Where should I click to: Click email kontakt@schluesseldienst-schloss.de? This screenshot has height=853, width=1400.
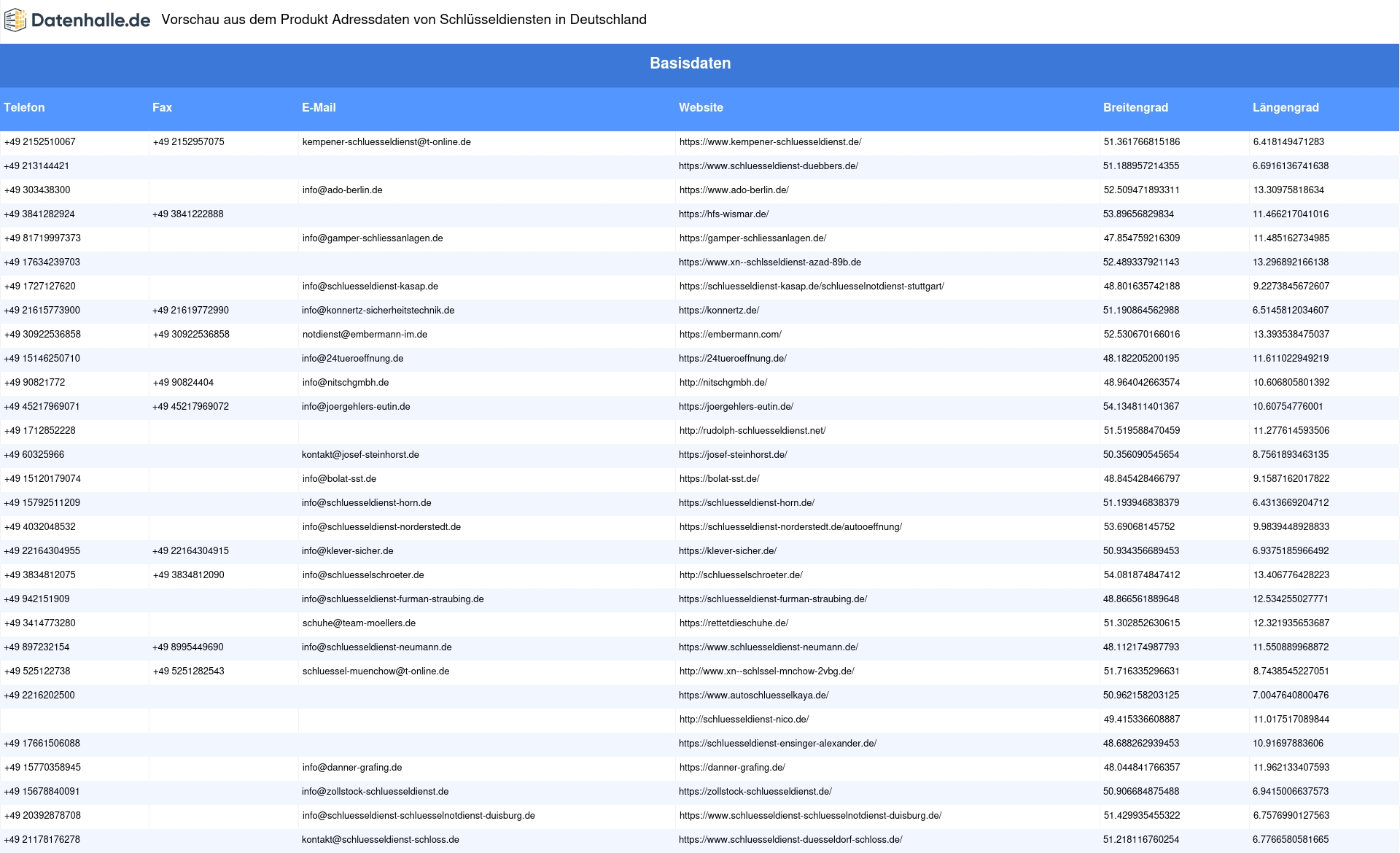click(381, 840)
